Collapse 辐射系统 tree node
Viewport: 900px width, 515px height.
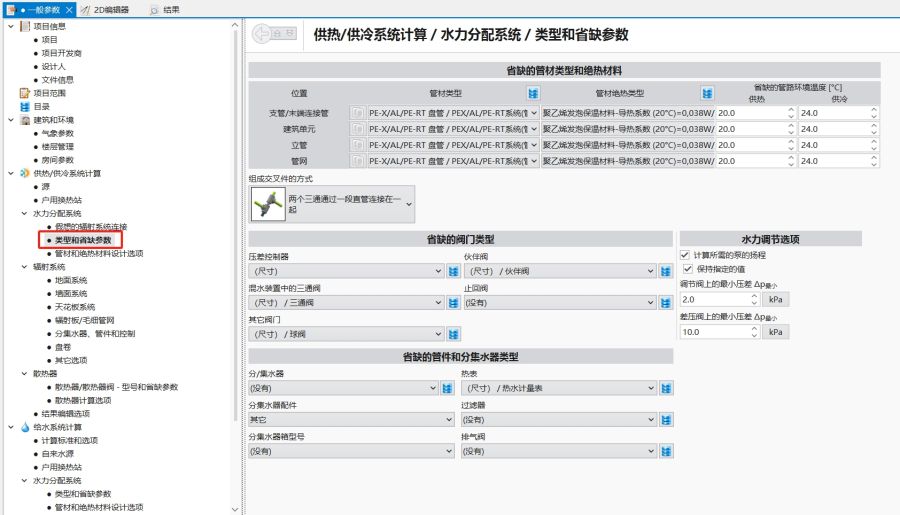[24, 266]
